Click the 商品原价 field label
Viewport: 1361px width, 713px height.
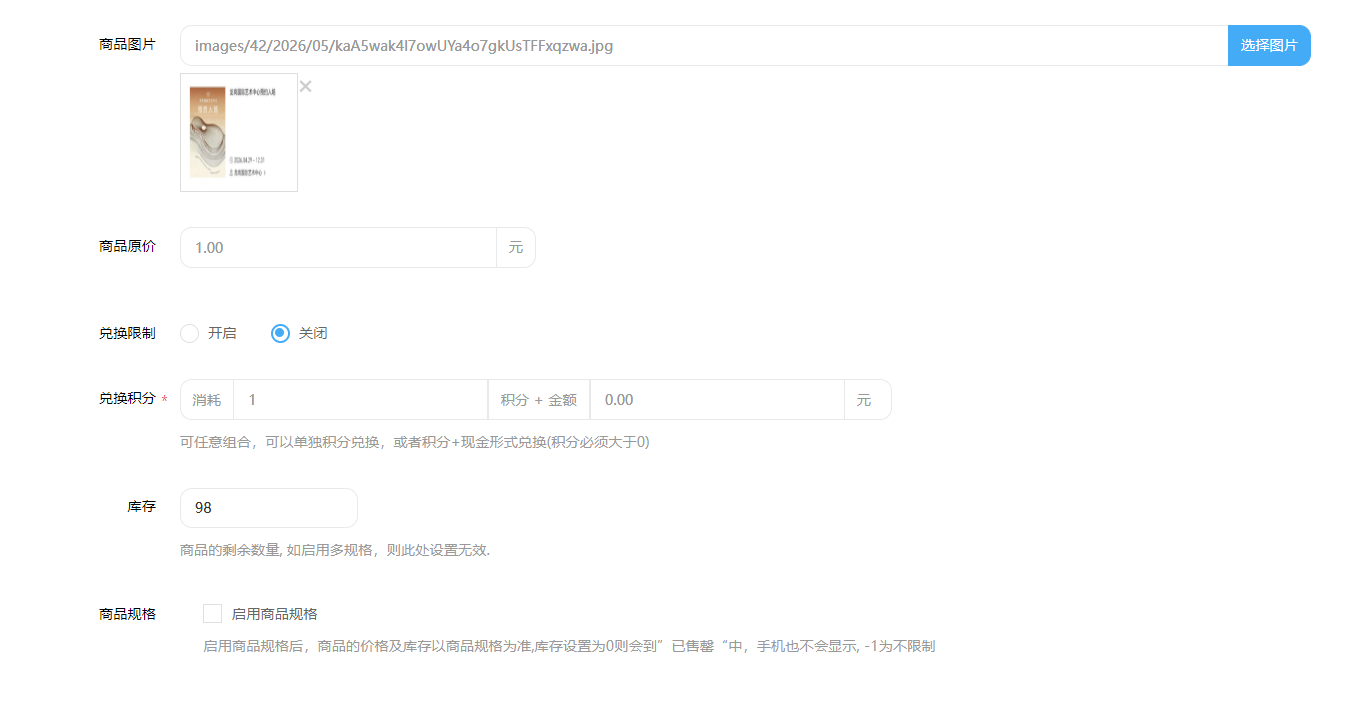coord(127,247)
